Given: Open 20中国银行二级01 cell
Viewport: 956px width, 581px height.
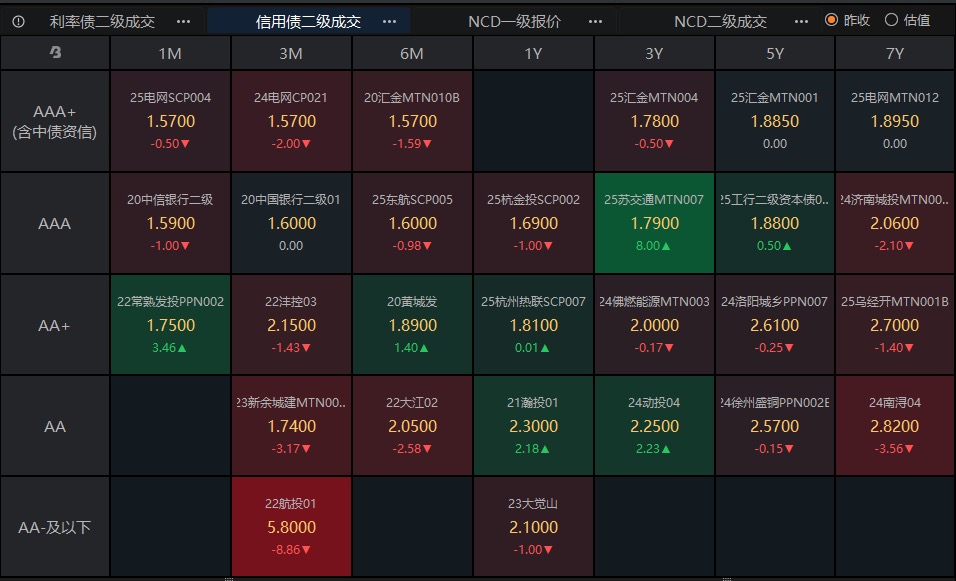Looking at the screenshot, I should 291,223.
